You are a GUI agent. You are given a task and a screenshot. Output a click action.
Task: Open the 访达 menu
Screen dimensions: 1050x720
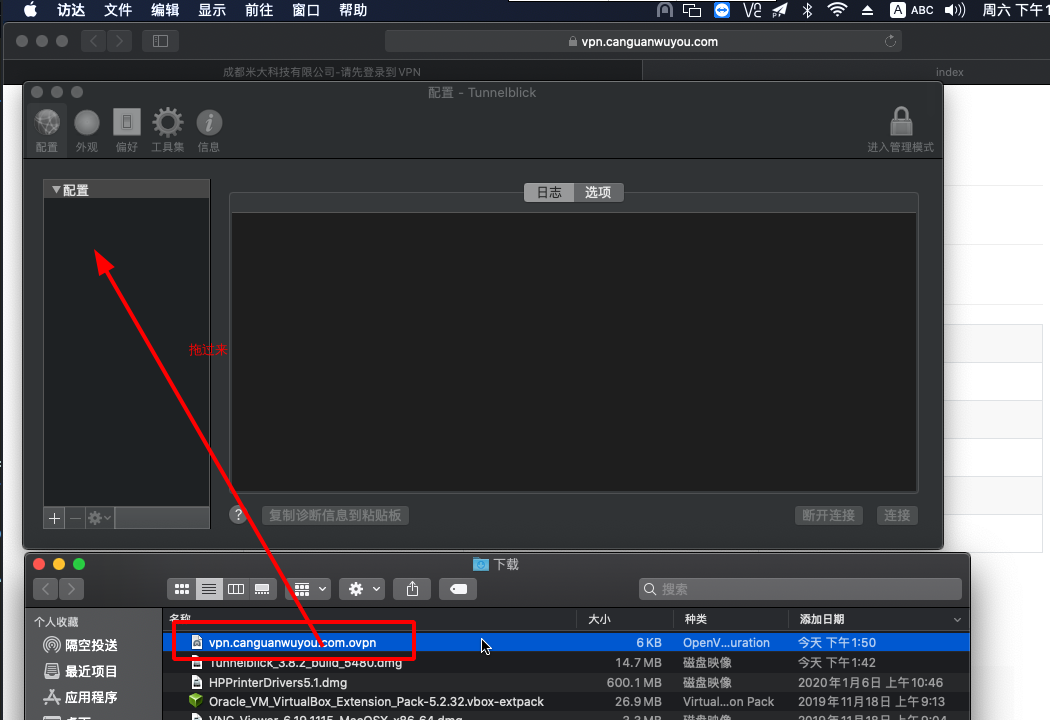71,10
